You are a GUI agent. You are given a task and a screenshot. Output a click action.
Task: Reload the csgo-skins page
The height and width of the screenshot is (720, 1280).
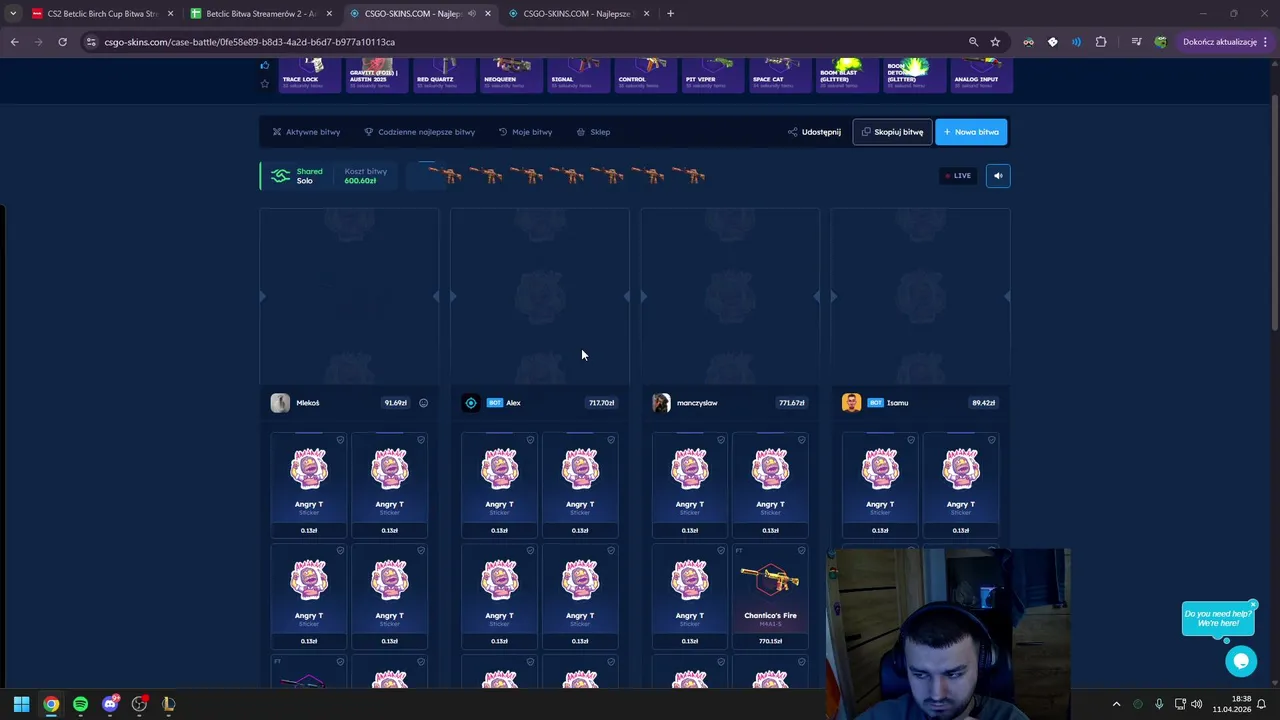click(62, 42)
